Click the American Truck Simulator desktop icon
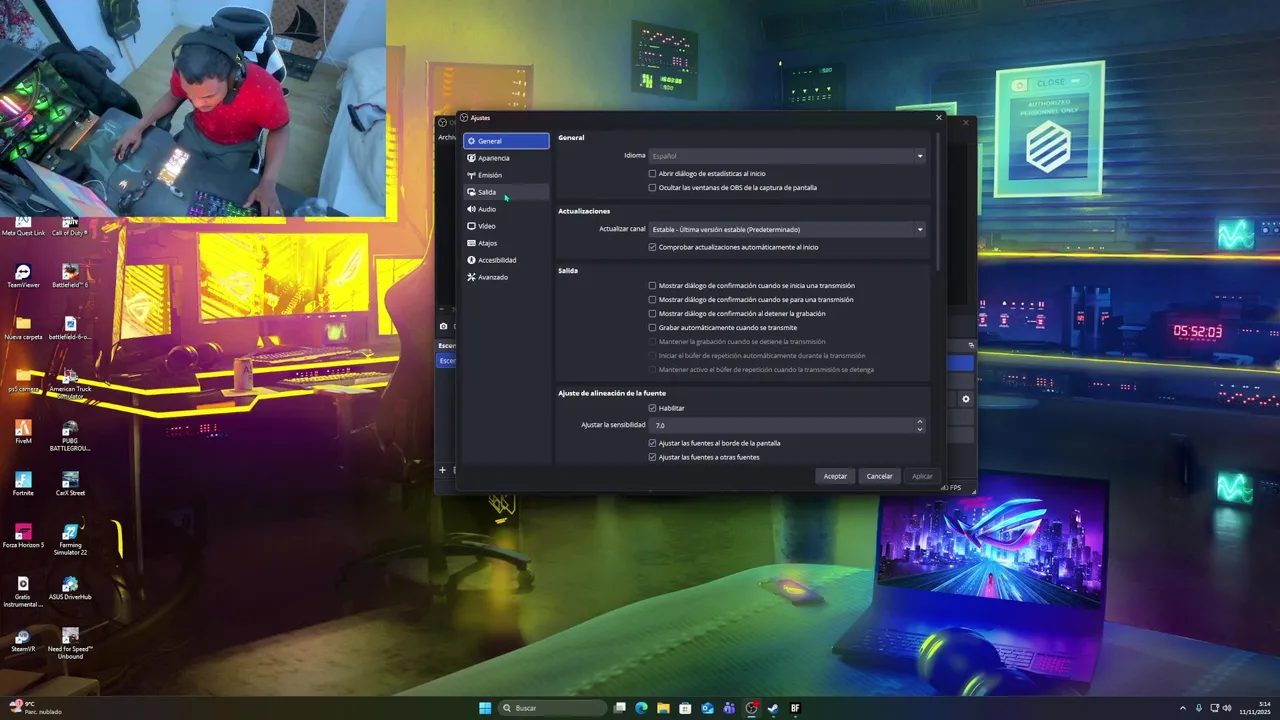1280x720 pixels. (70, 384)
